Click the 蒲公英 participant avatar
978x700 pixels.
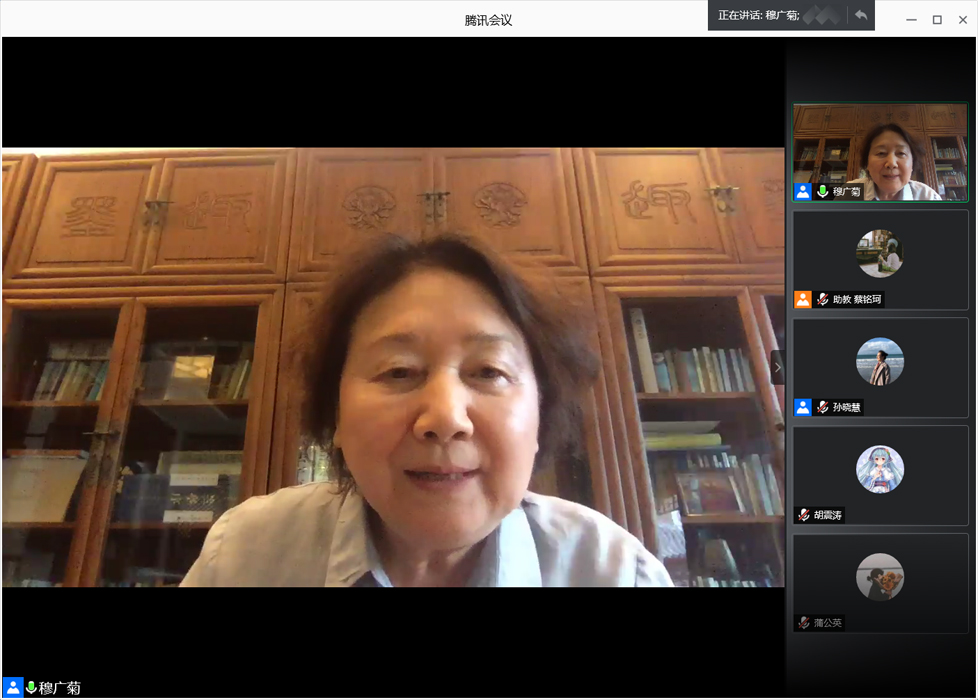880,577
